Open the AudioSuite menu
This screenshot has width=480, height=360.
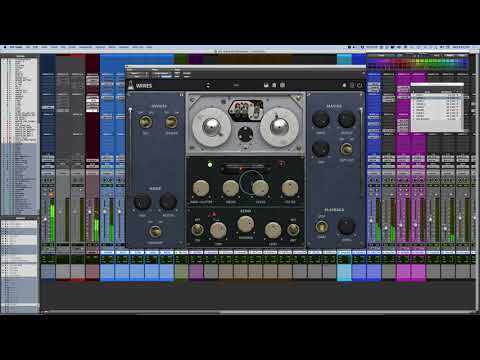85,47
